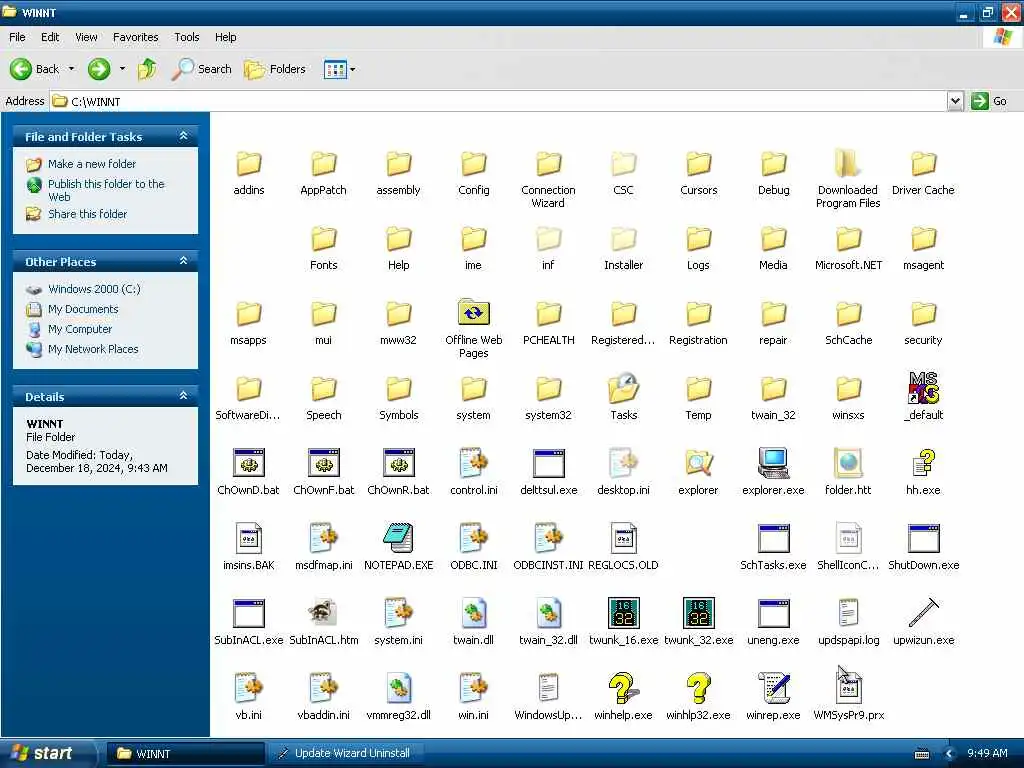Viewport: 1024px width, 768px height.
Task: Collapse the Other Places panel
Action: (x=184, y=261)
